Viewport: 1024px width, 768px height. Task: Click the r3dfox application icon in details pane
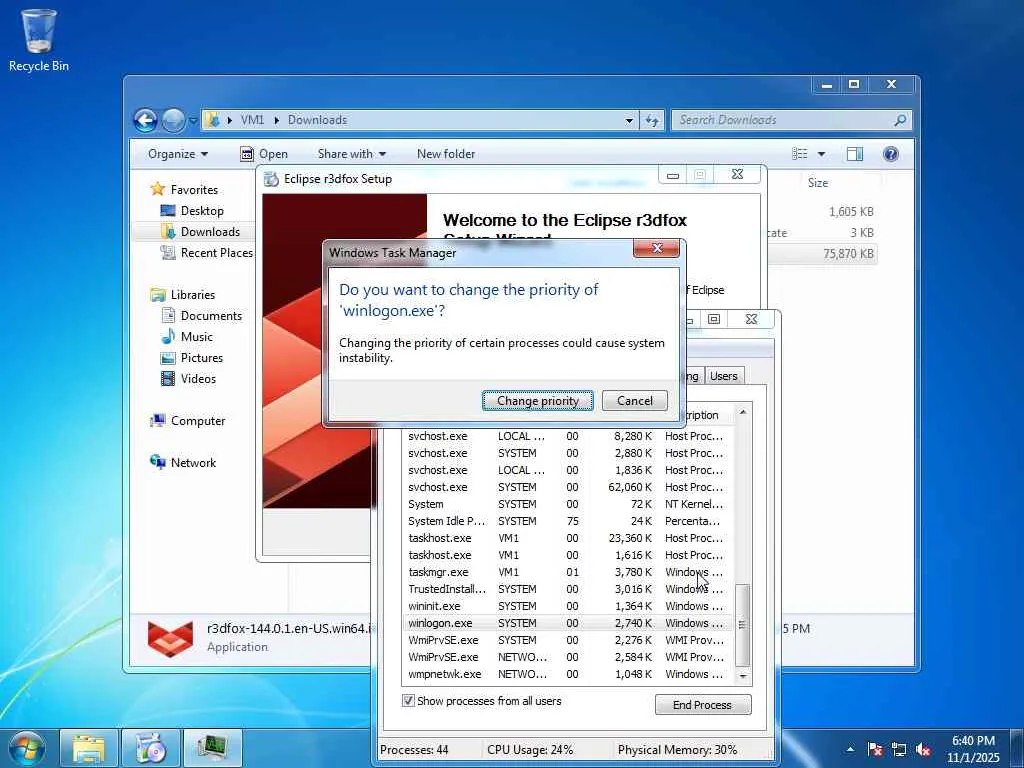(170, 638)
